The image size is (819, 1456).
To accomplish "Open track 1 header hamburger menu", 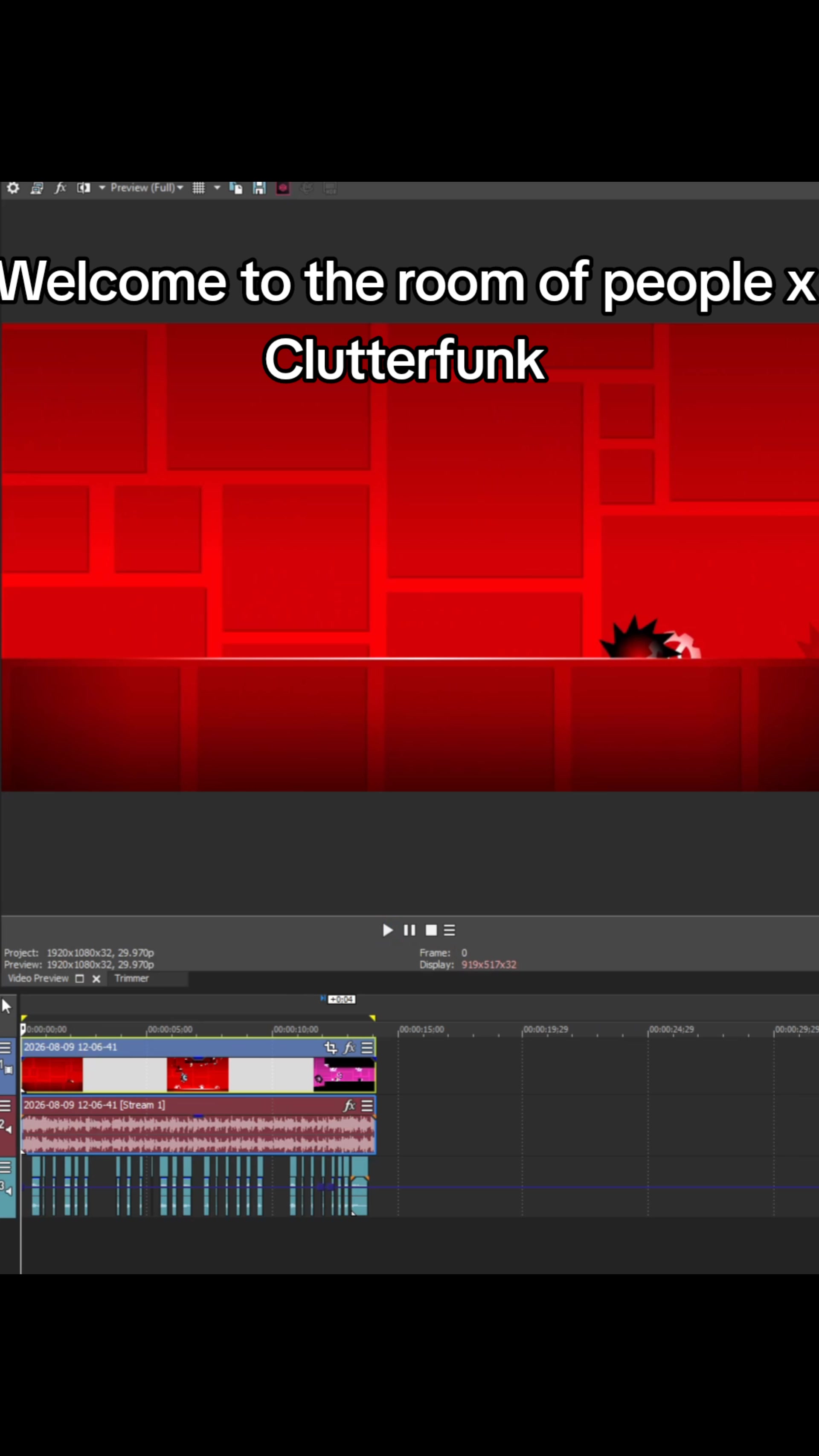I will click(6, 1048).
